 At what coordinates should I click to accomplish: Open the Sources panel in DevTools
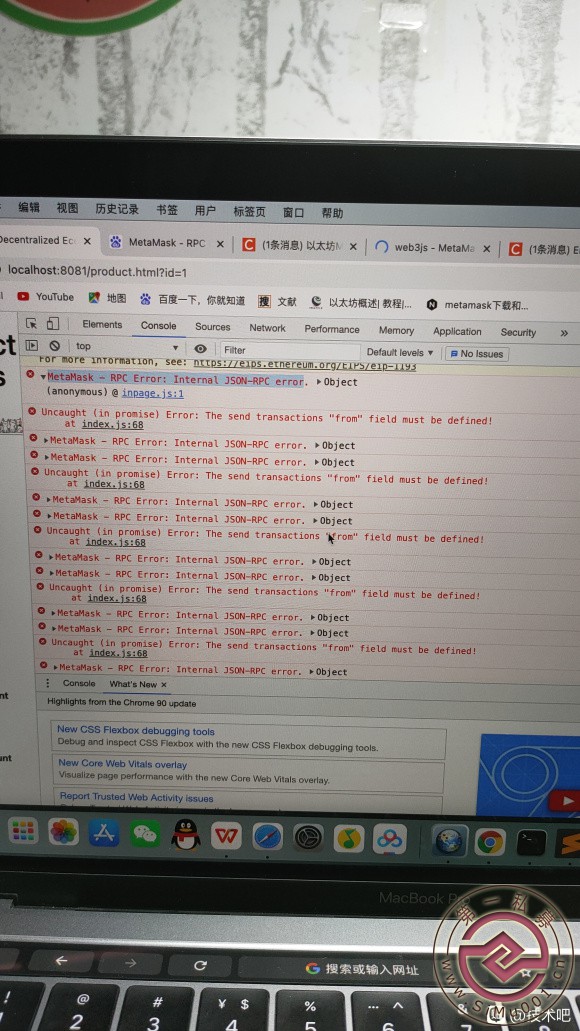pyautogui.click(x=212, y=327)
